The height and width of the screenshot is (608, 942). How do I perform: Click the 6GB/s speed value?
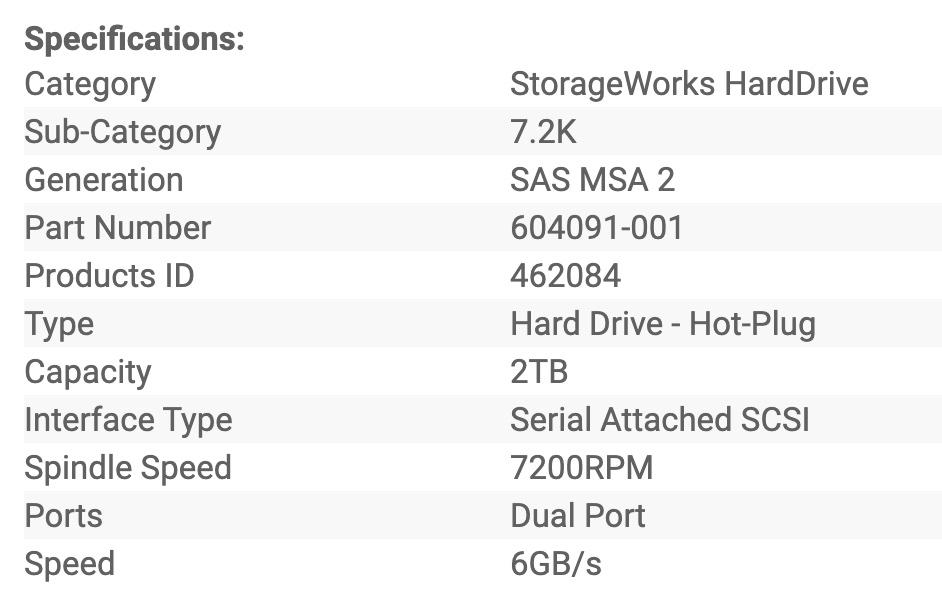pos(556,564)
